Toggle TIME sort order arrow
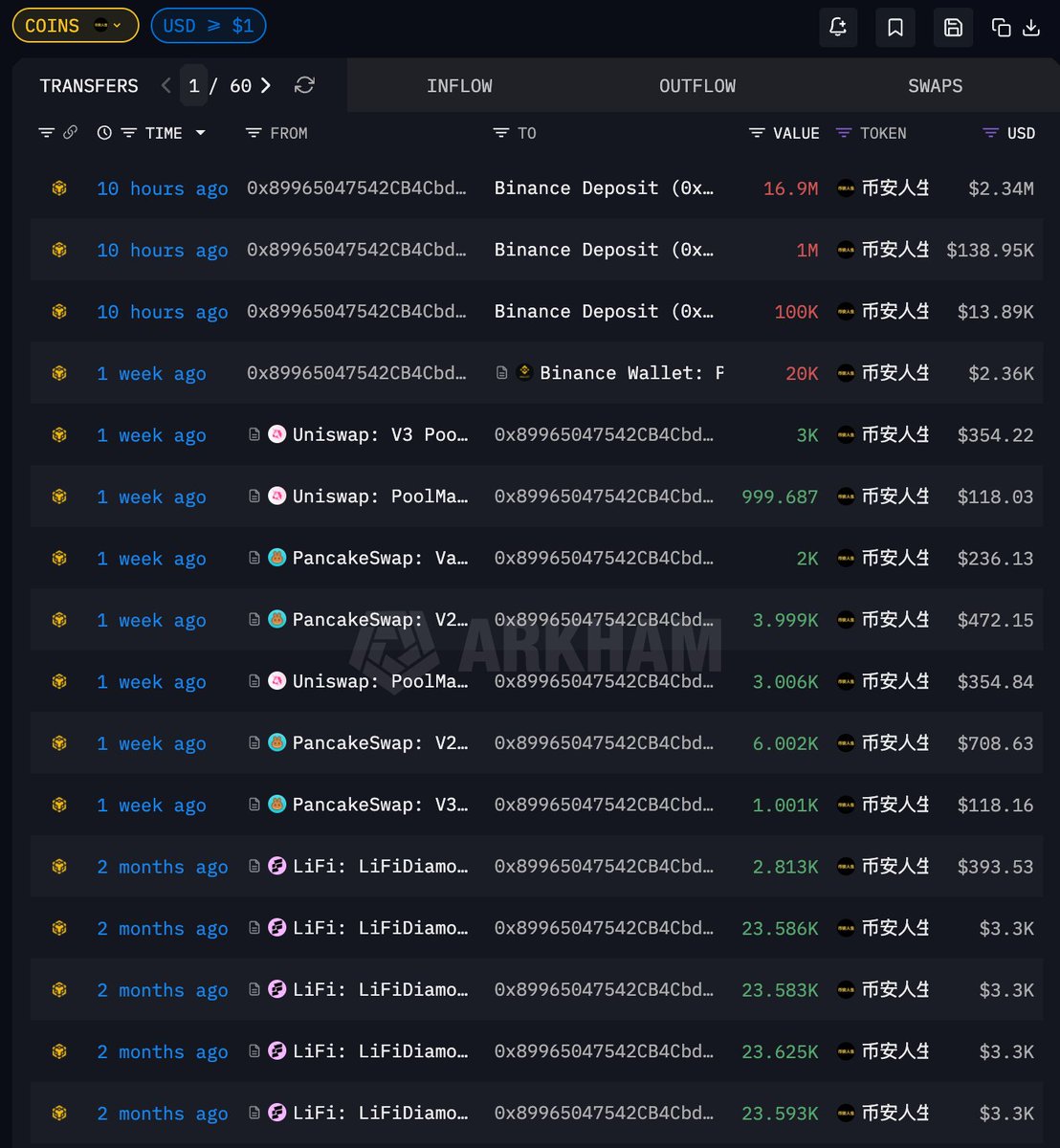The width and height of the screenshot is (1060, 1148). pyautogui.click(x=200, y=133)
